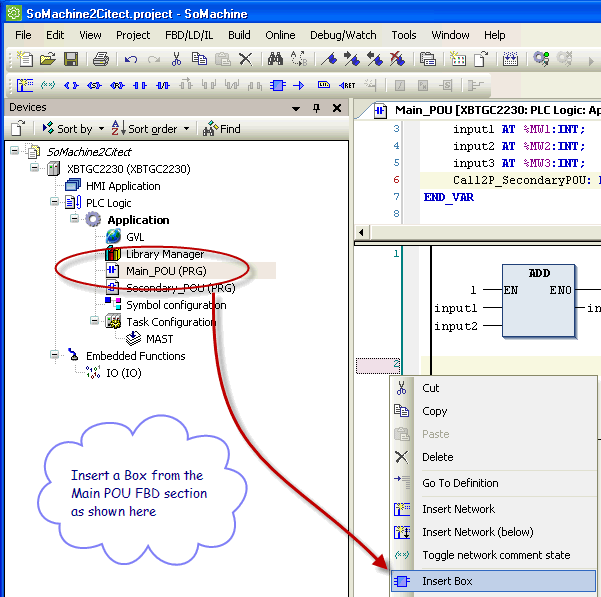Collapse the SoMachine2Citect root node
The image size is (601, 597).
coord(15,151)
